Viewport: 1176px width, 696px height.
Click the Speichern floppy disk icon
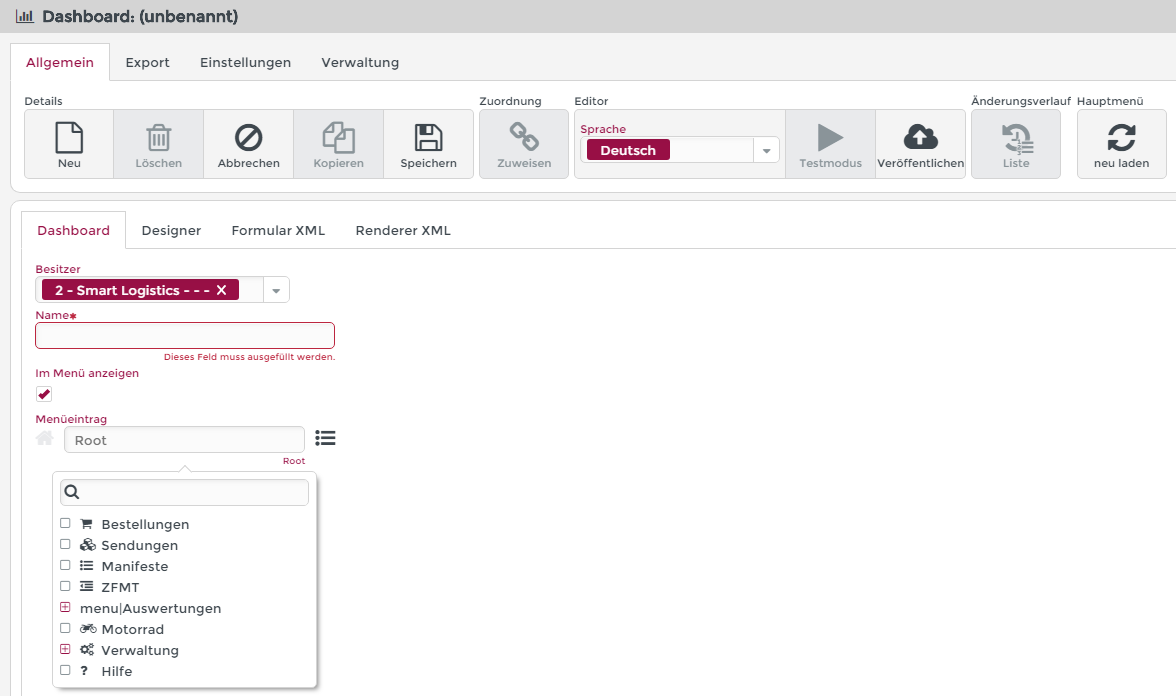pos(428,138)
